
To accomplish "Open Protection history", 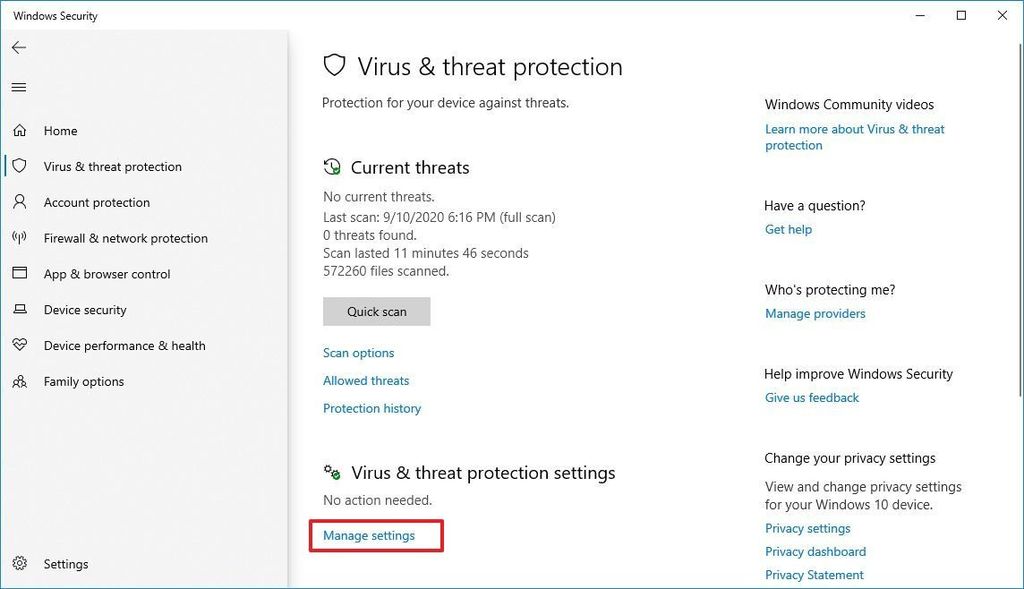I will pos(371,408).
